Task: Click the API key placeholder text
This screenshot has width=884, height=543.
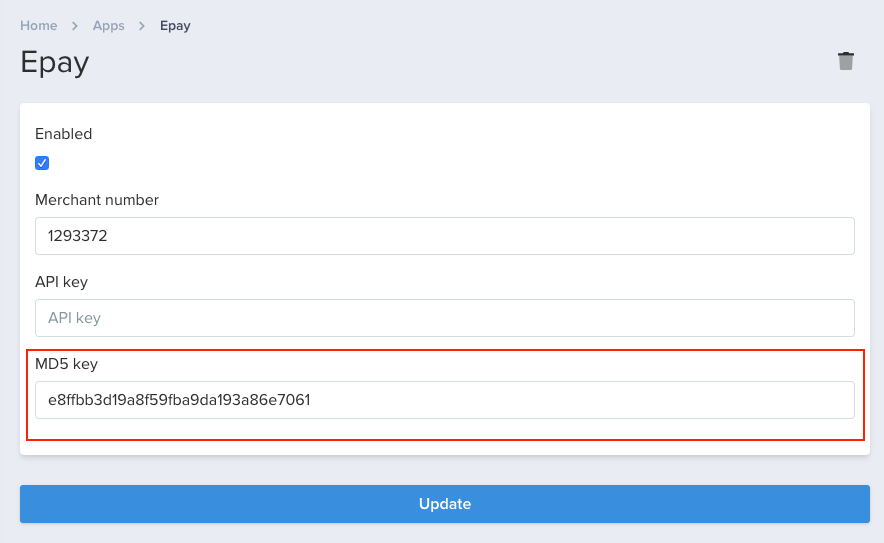Action: tap(74, 318)
